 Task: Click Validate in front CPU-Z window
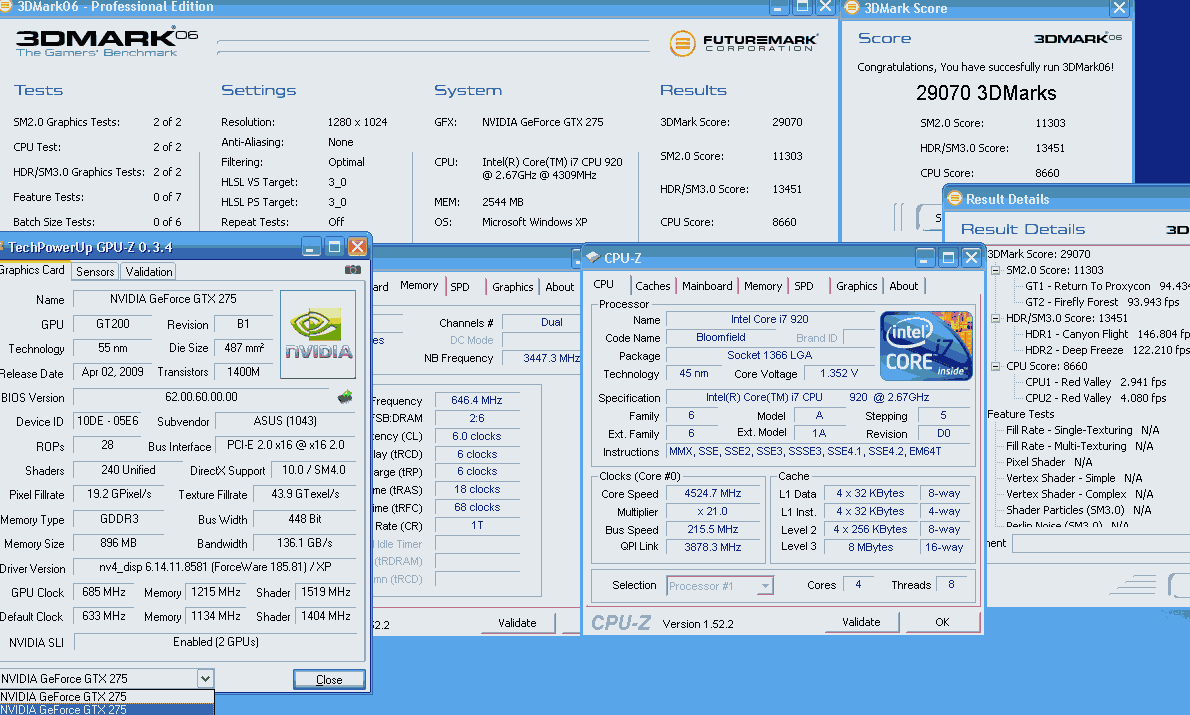pos(861,622)
